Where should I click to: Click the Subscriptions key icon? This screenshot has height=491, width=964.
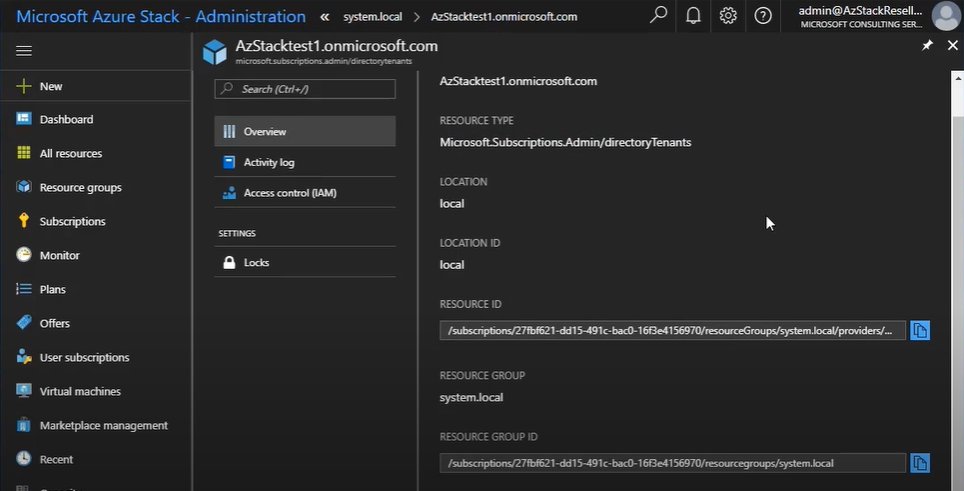tap(23, 221)
